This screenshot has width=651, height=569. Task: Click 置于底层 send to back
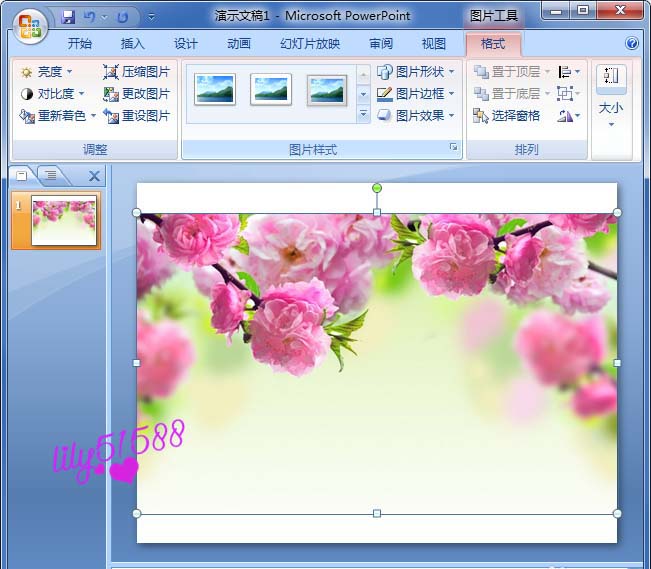tap(507, 94)
